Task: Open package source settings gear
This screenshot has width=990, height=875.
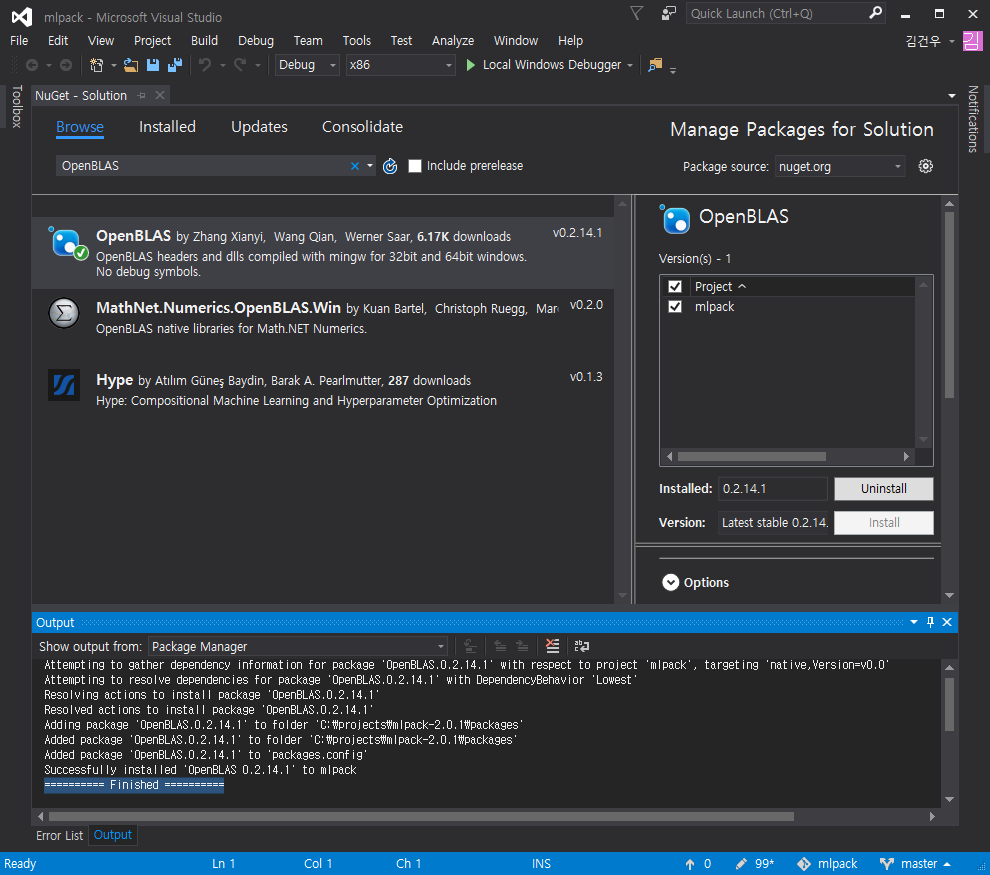Action: [x=926, y=166]
